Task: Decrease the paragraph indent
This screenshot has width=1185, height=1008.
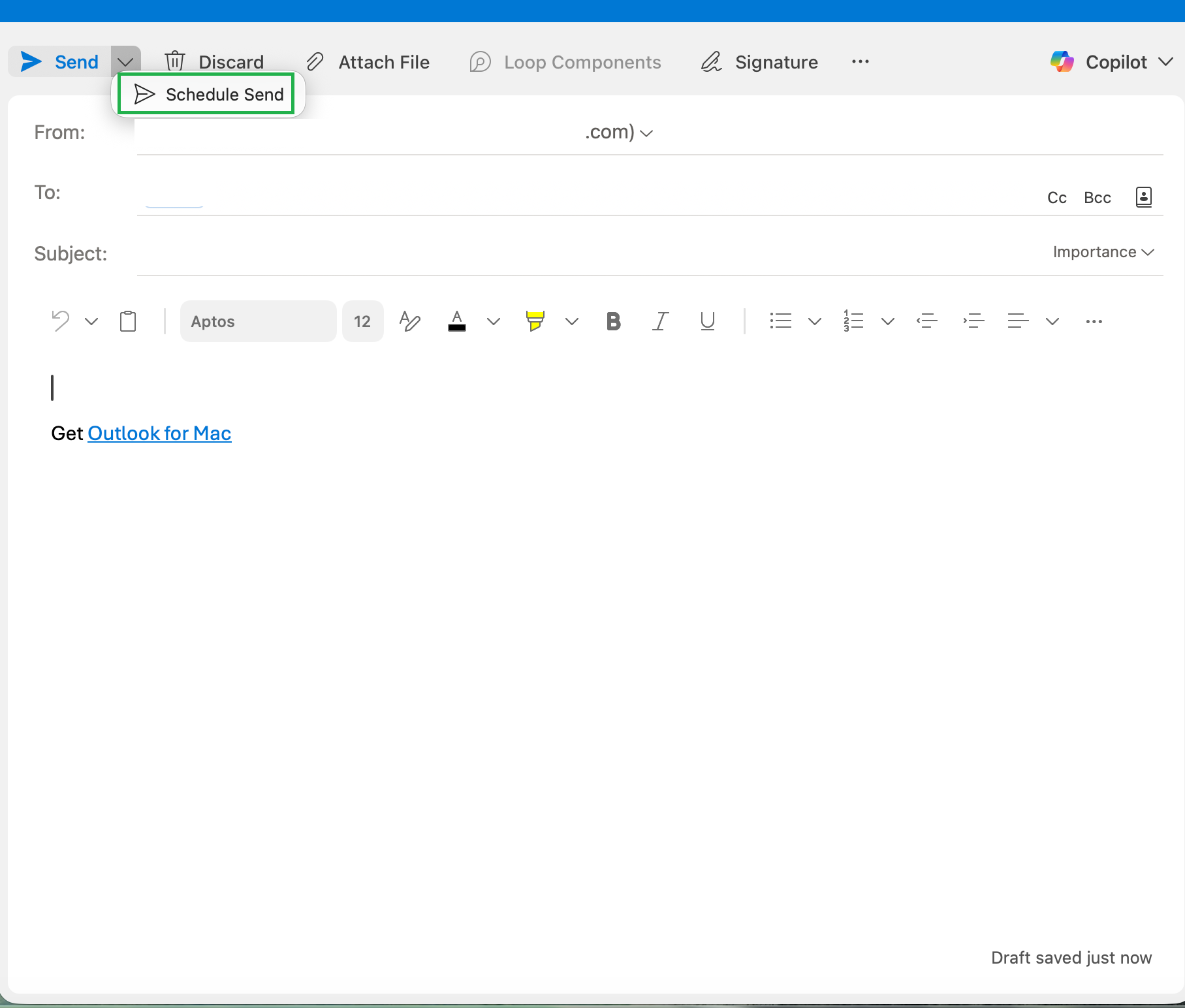Action: pyautogui.click(x=927, y=321)
